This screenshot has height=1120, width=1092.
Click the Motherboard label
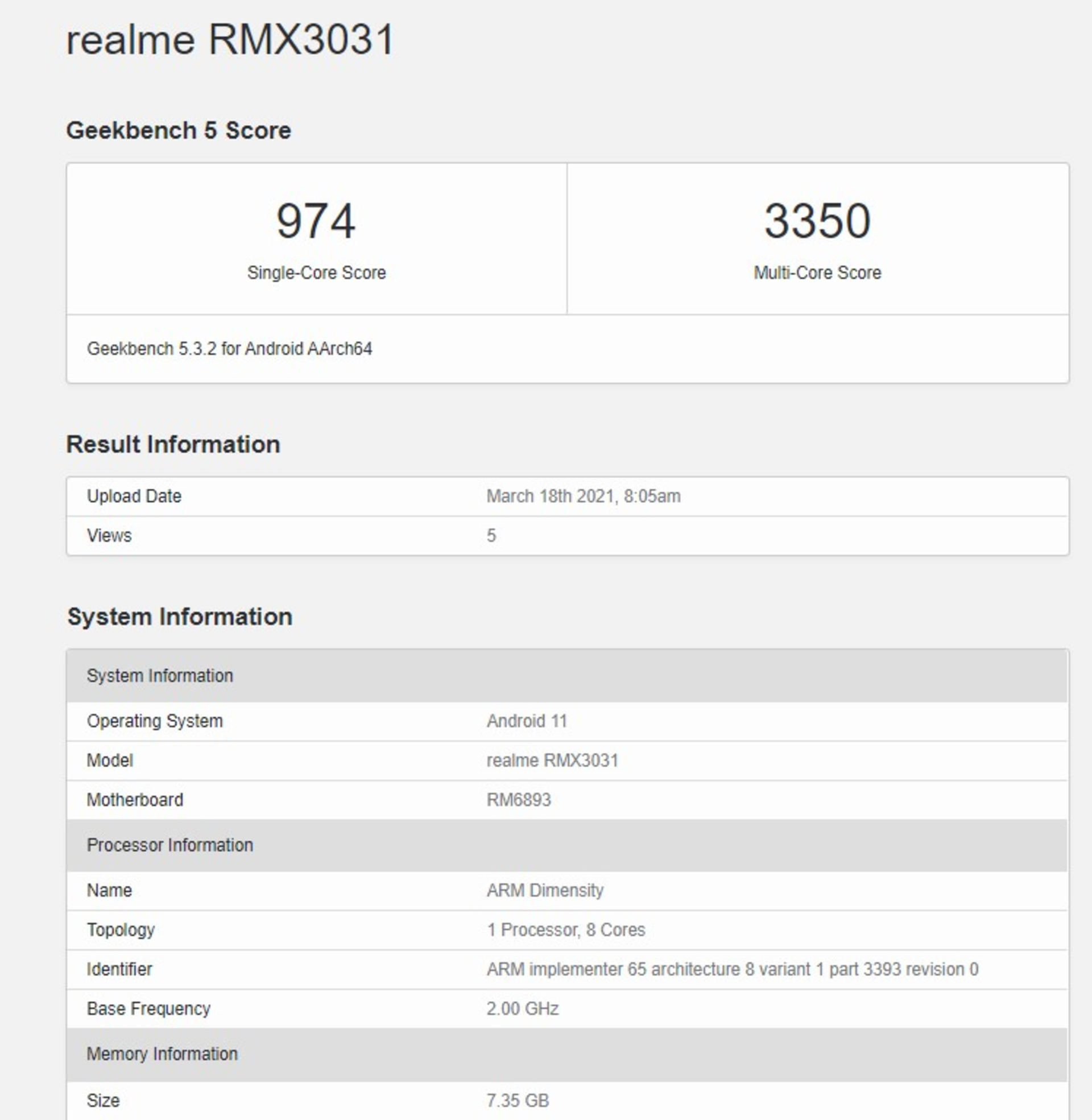tap(135, 800)
